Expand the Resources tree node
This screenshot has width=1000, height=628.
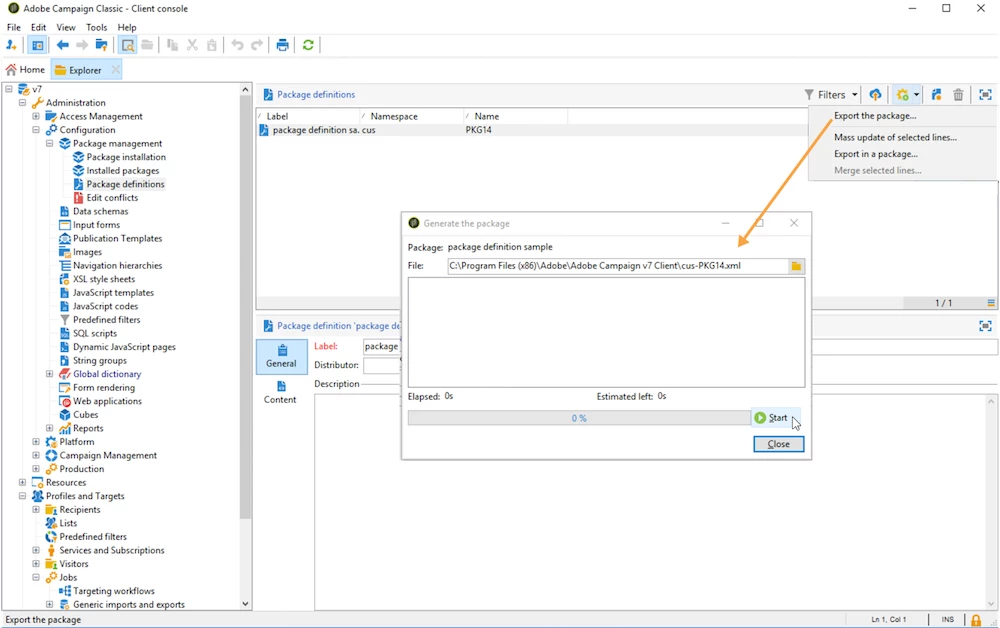pyautogui.click(x=22, y=482)
